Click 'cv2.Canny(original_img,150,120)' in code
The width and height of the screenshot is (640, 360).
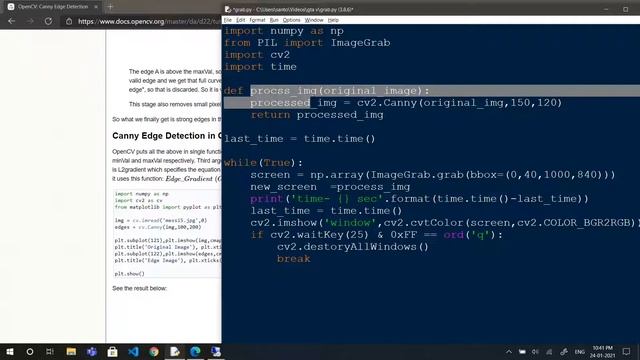(x=460, y=103)
